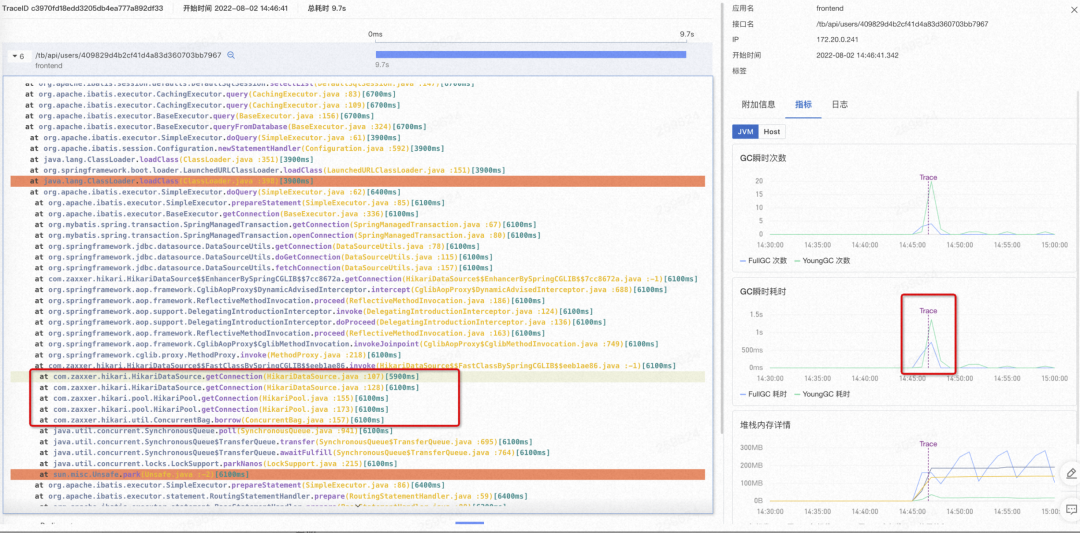Click the IP value 172.20.0.241
Screen dimensions: 1080x533
click(x=838, y=39)
